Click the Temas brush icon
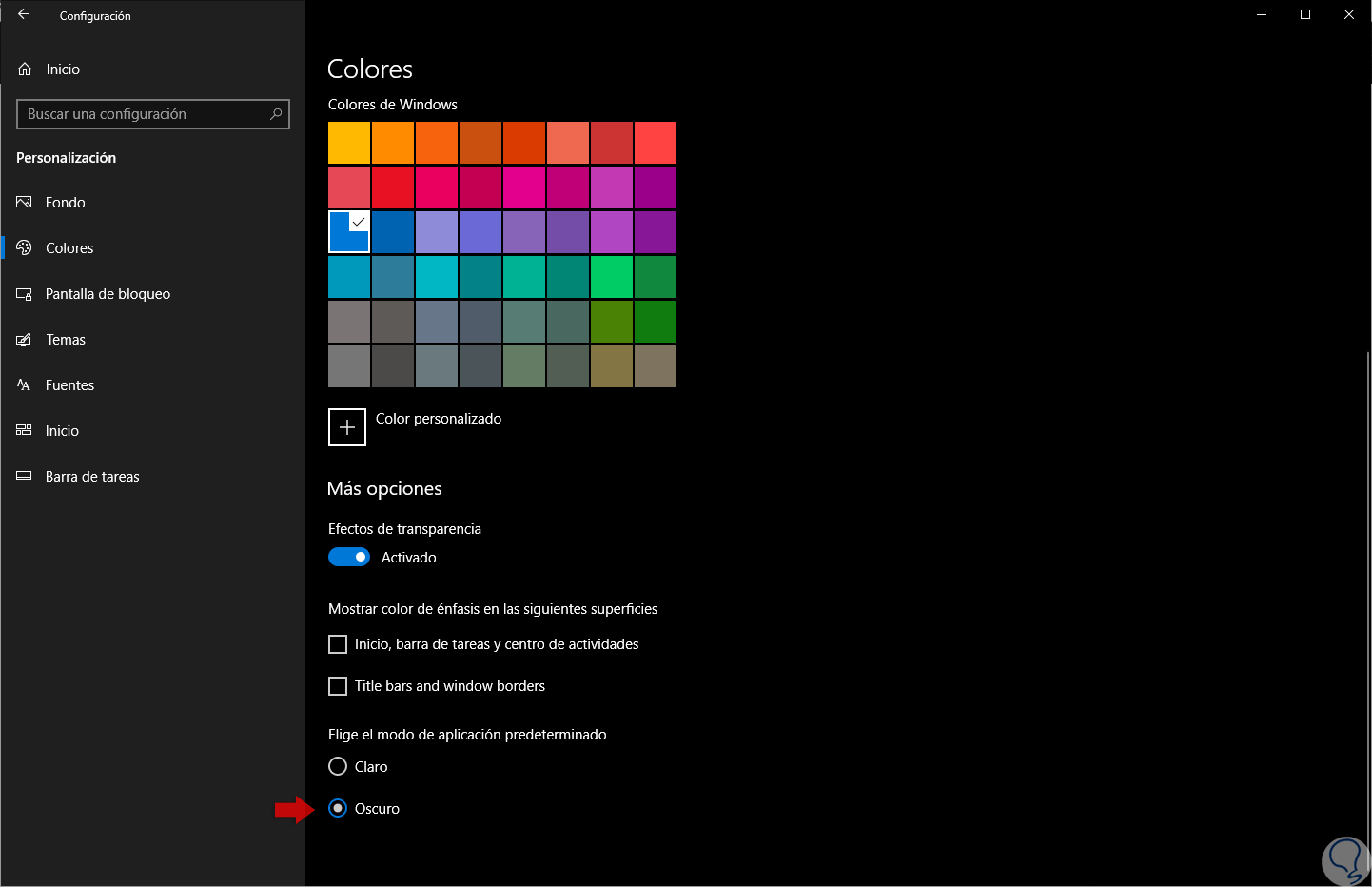 (x=25, y=340)
